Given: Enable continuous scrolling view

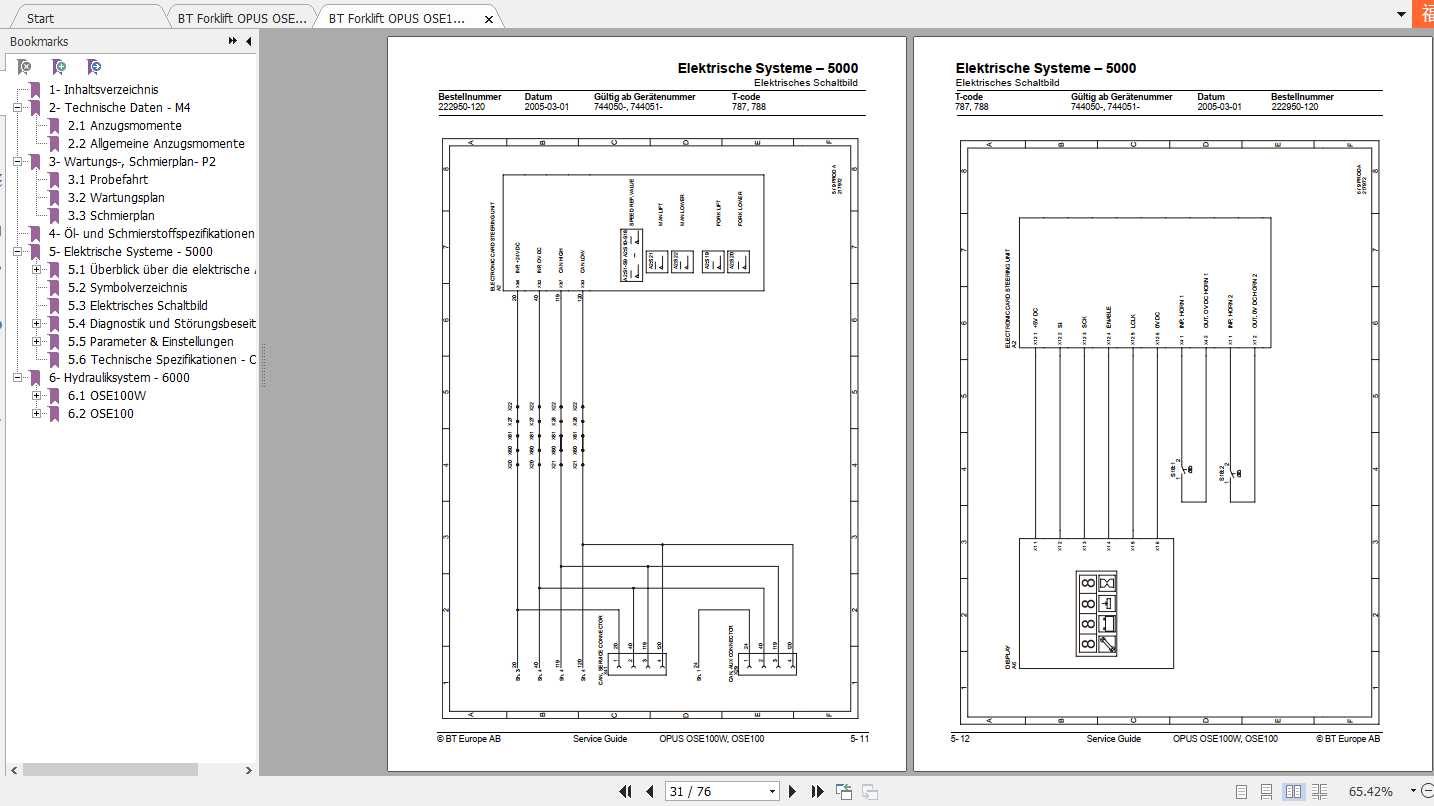Looking at the screenshot, I should [x=1266, y=791].
